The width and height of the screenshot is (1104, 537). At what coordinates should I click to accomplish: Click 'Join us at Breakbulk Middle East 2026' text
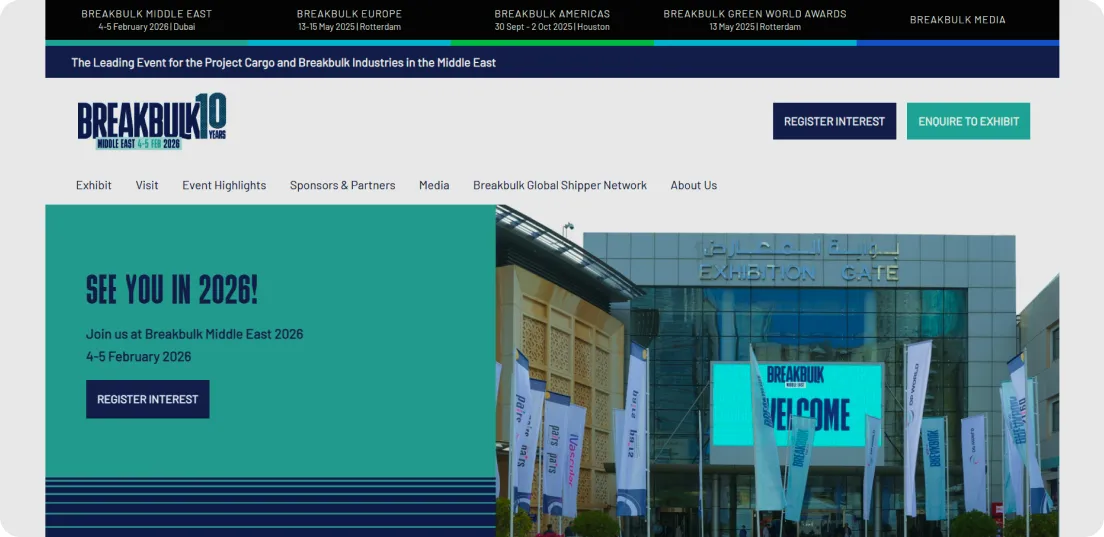coord(194,334)
